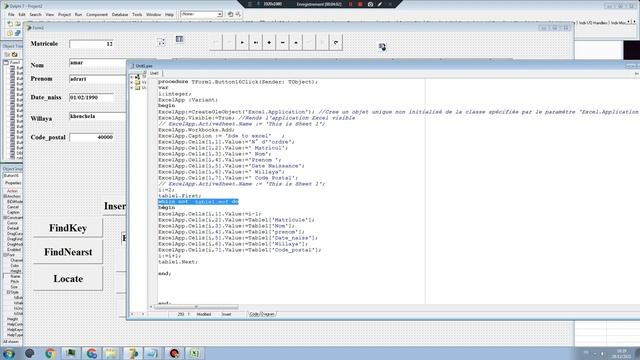640x360 pixels.
Task: Click the DBNavigator cancel edit button
Action: 322,42
